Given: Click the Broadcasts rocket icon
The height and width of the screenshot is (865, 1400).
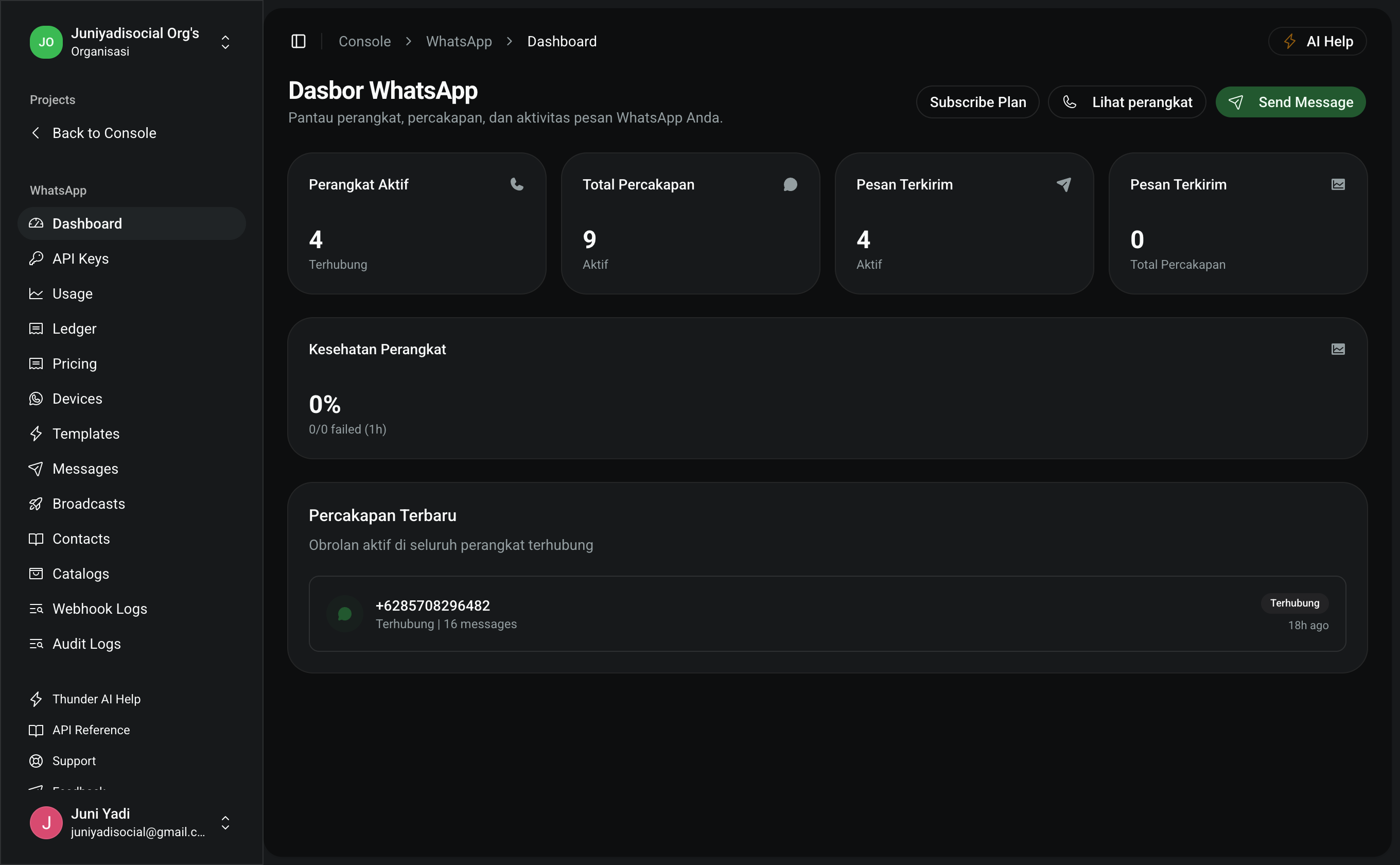Looking at the screenshot, I should (x=36, y=504).
